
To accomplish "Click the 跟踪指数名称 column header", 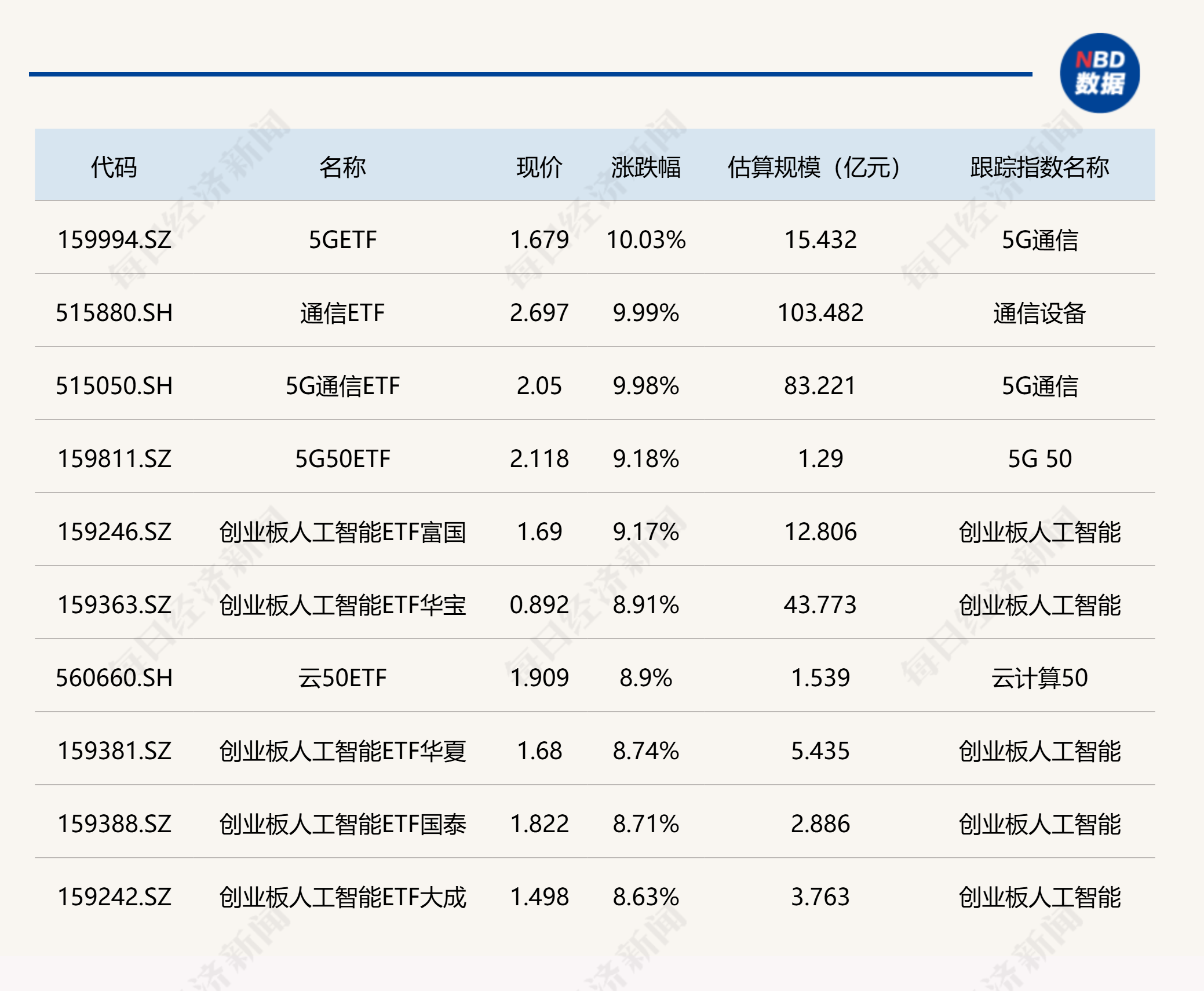I will (x=1039, y=167).
